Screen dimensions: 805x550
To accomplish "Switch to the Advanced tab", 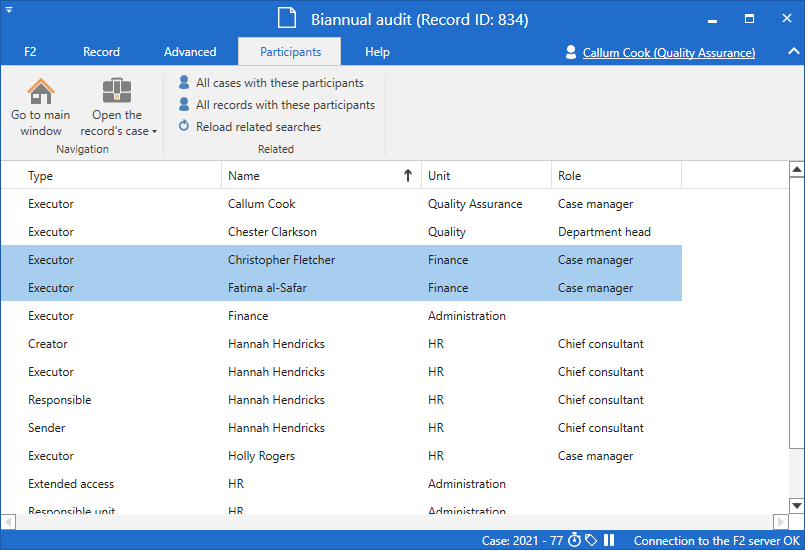I will pos(190,52).
